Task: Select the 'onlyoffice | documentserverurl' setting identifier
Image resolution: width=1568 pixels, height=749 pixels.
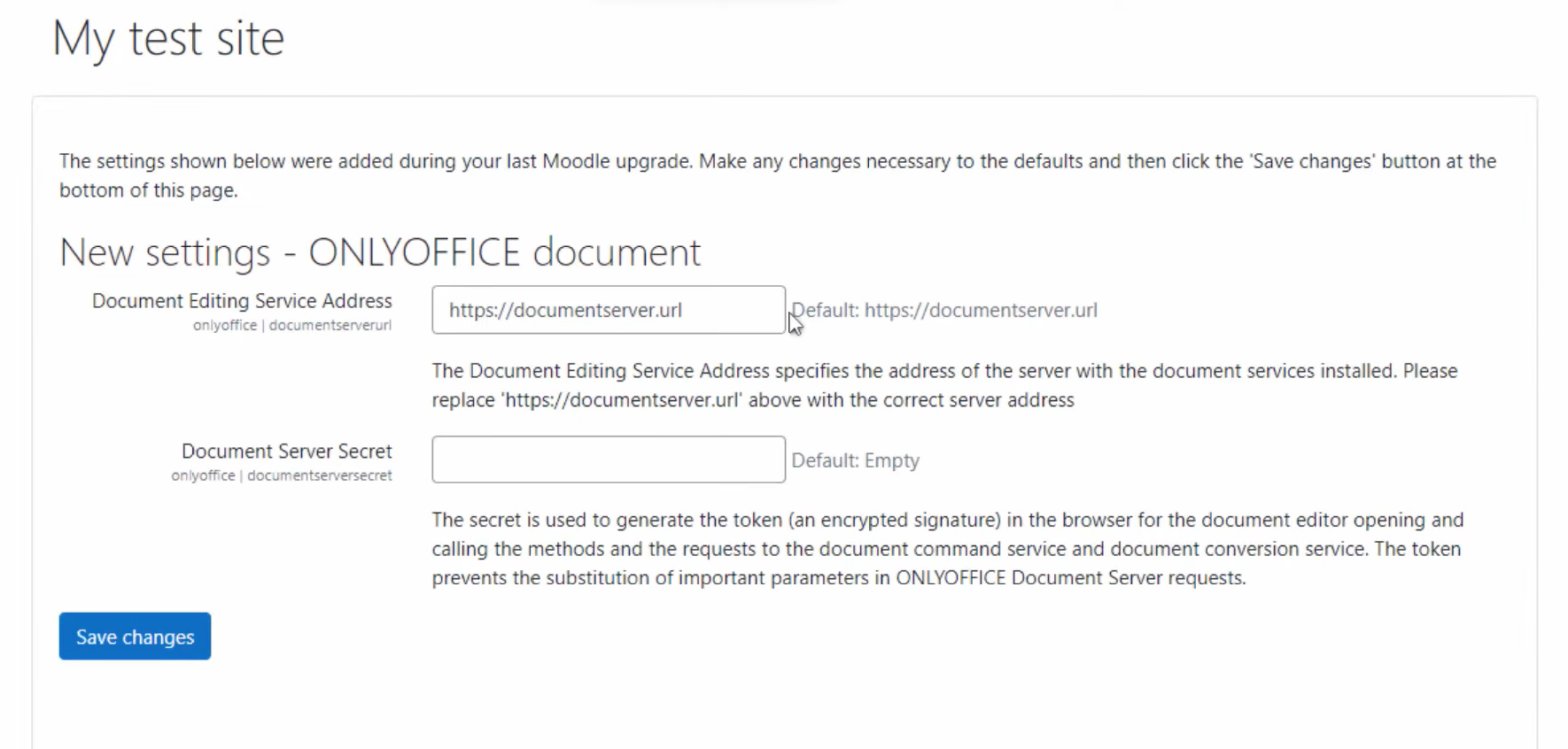Action: click(x=291, y=326)
